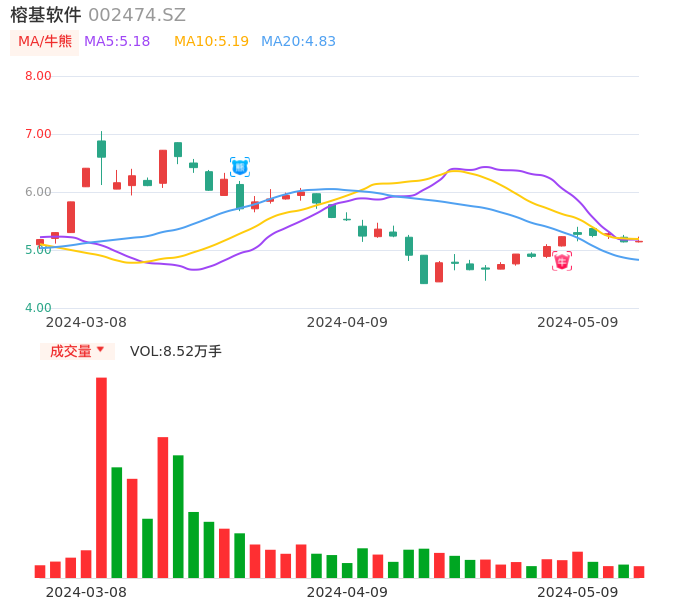The image size is (686, 606).
Task: Click the VOL:8.52万手 volume readout
Action: point(176,351)
